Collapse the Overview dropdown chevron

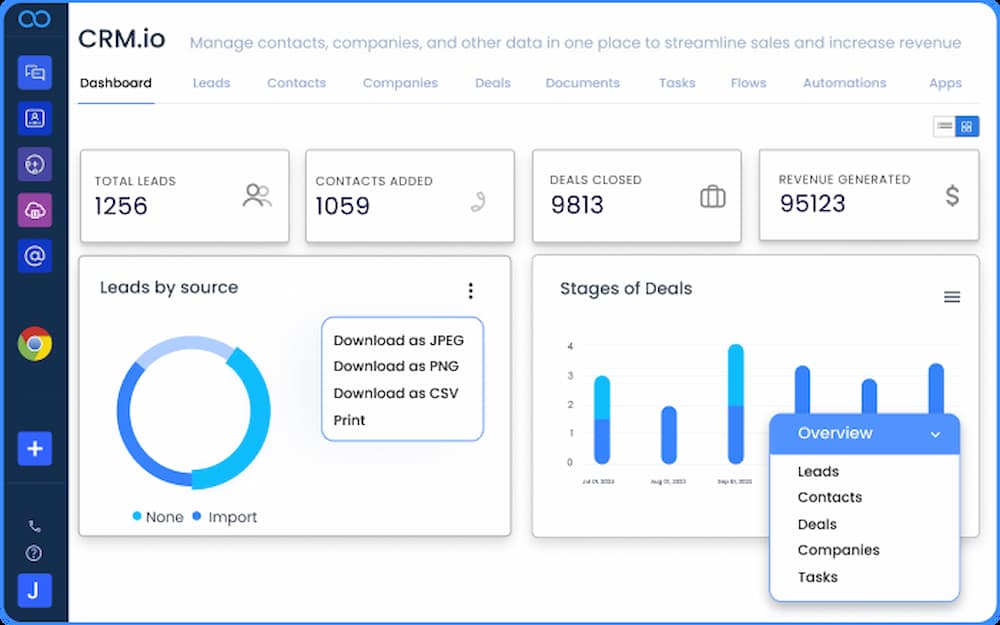click(x=935, y=434)
